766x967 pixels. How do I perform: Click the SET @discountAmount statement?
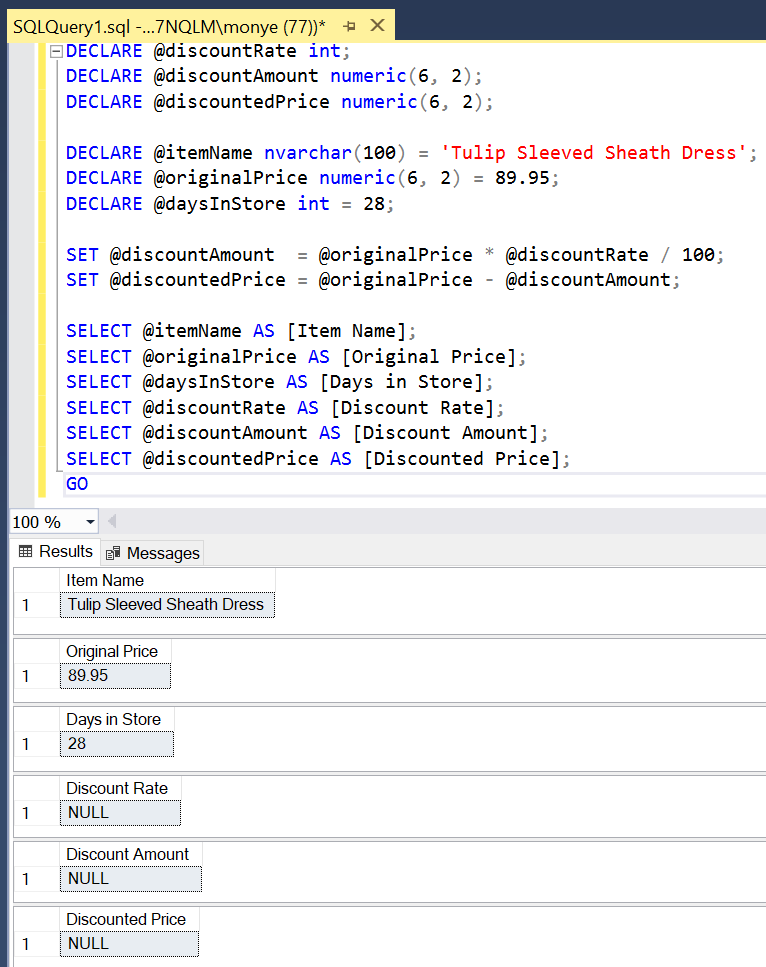coord(395,255)
